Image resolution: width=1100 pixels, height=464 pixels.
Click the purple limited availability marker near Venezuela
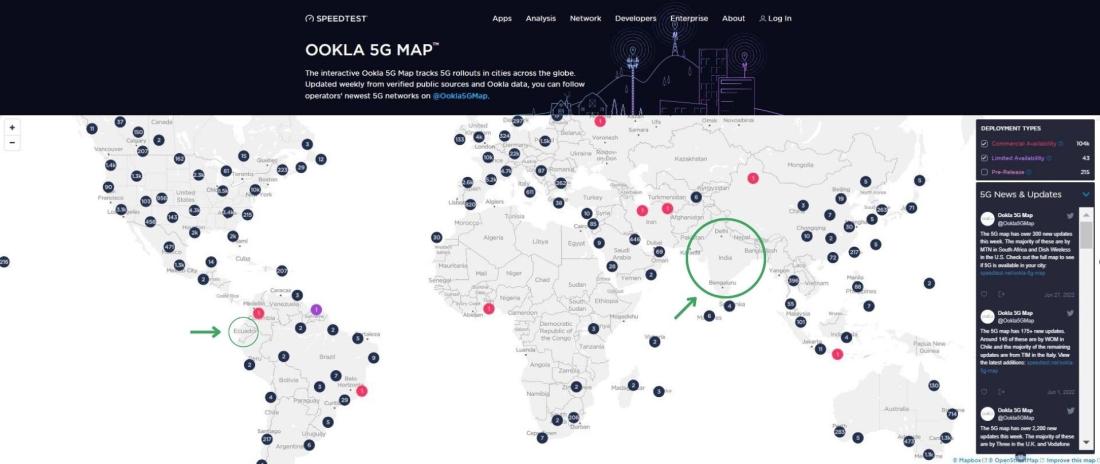(x=316, y=309)
